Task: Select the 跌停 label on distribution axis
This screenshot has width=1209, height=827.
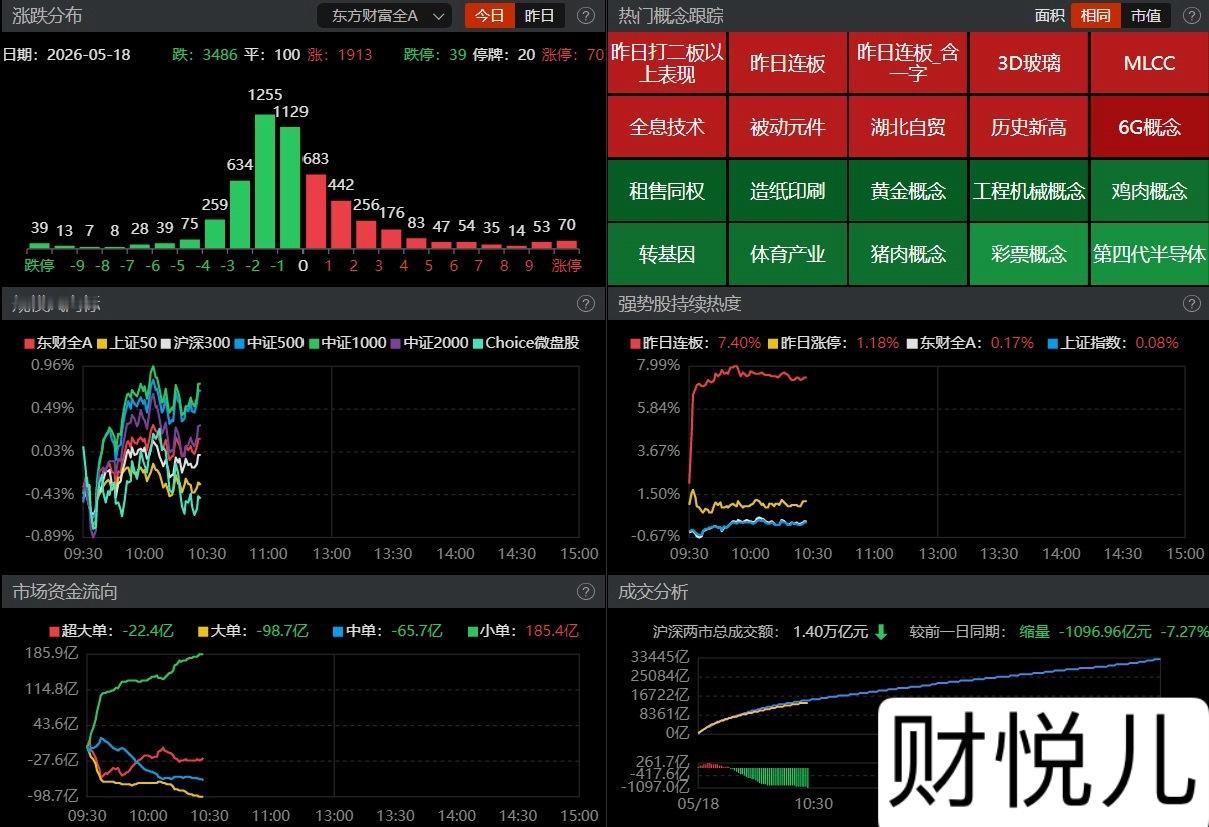Action: tap(39, 265)
